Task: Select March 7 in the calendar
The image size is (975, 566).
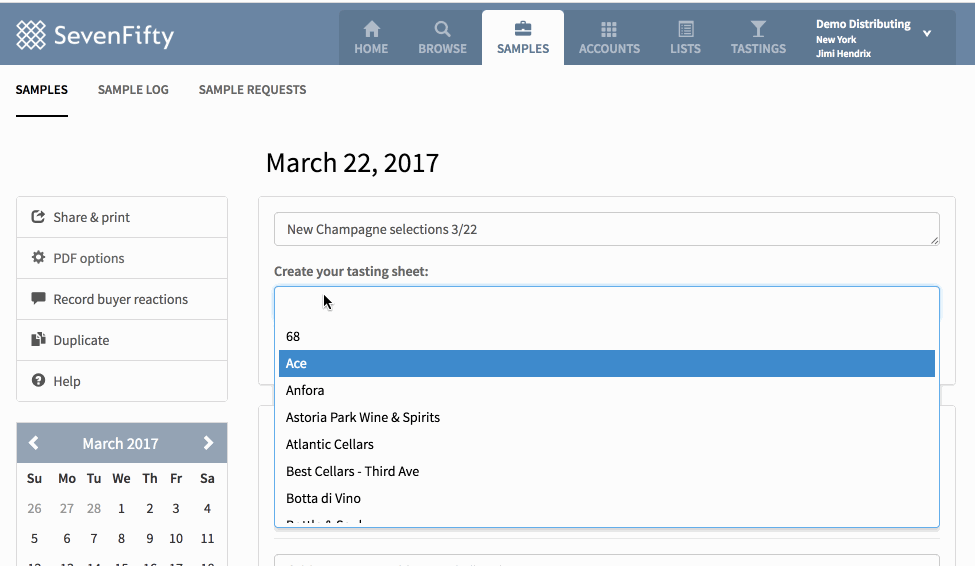Action: [x=94, y=538]
